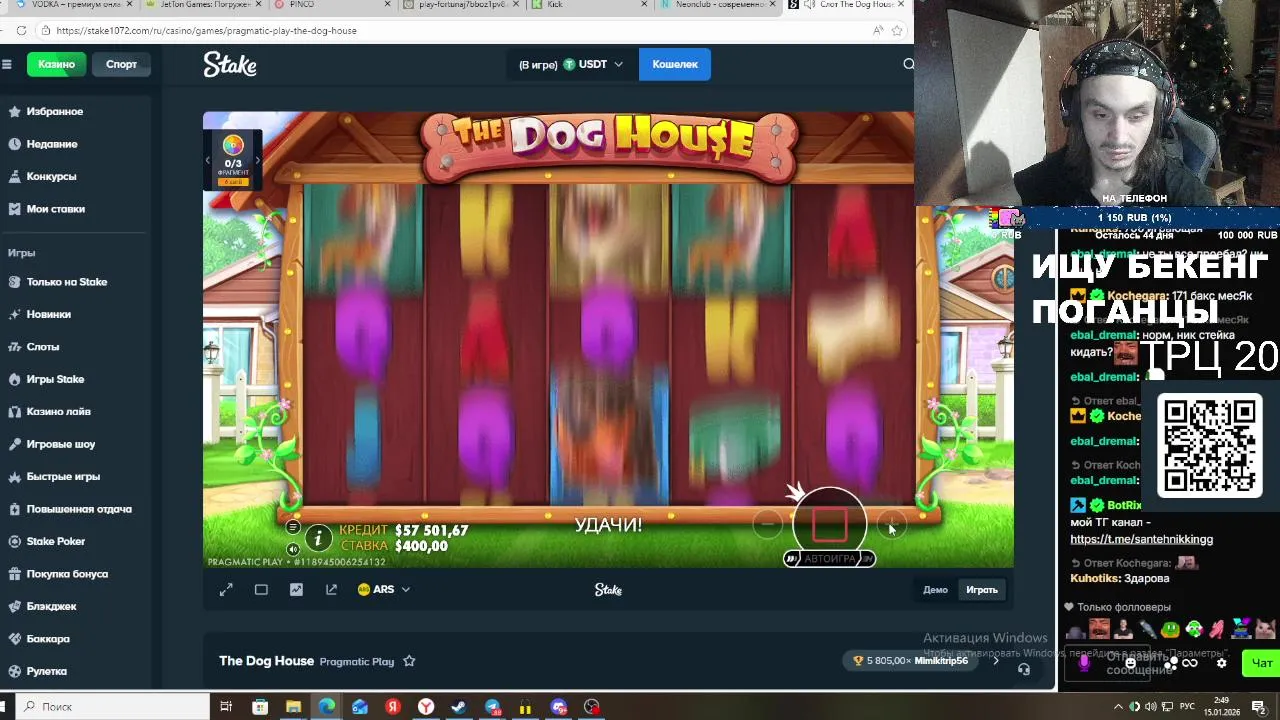This screenshot has height=720, width=1280.
Task: Pop out the game window
Action: click(x=331, y=590)
